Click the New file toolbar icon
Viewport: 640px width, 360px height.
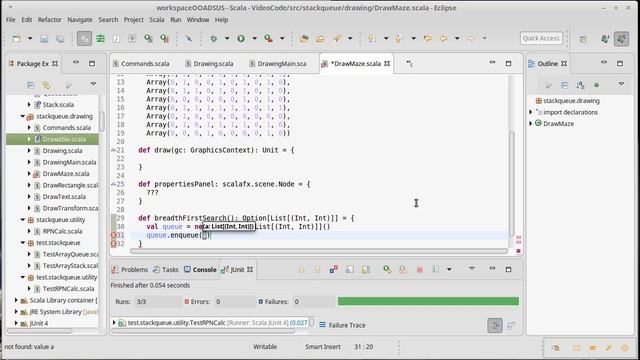point(17,38)
